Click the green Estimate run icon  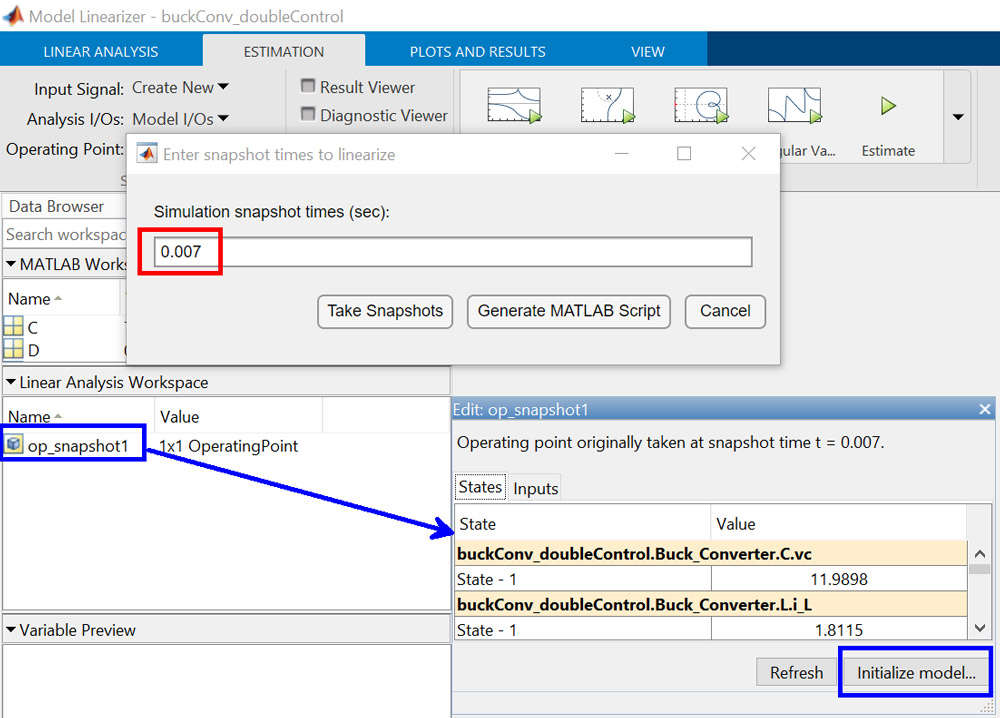tap(888, 105)
